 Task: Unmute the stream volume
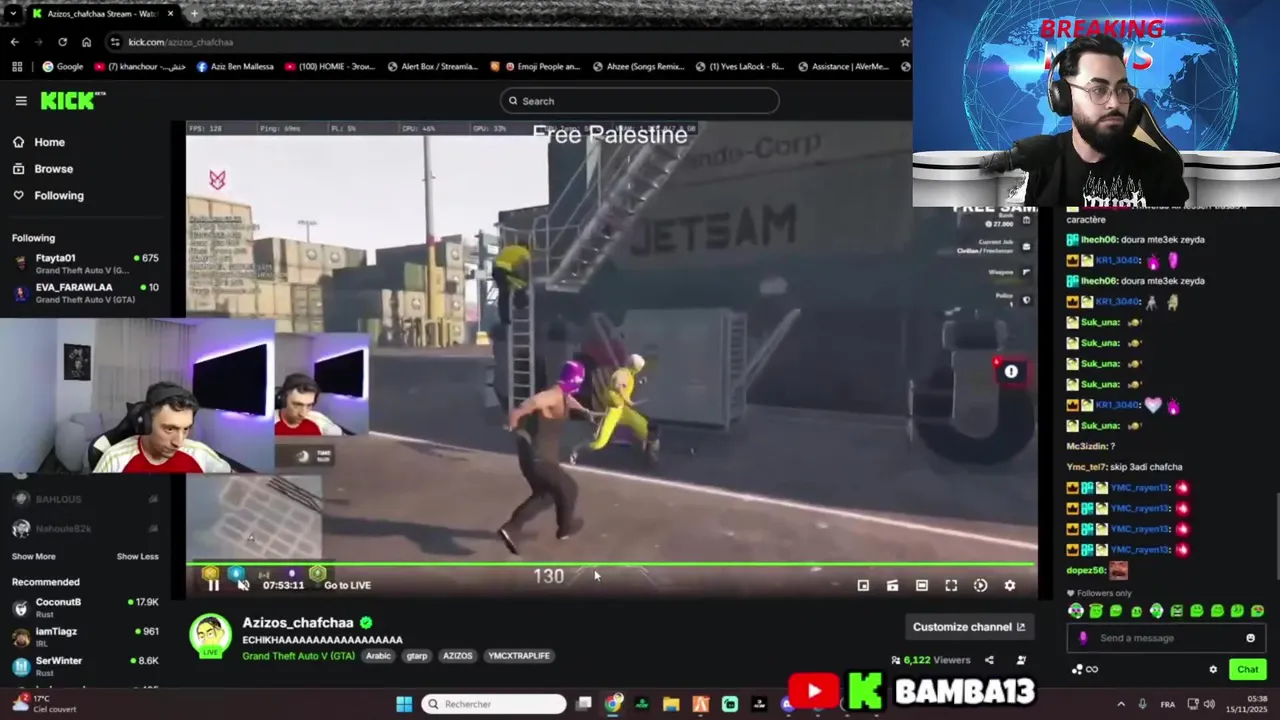tap(243, 585)
